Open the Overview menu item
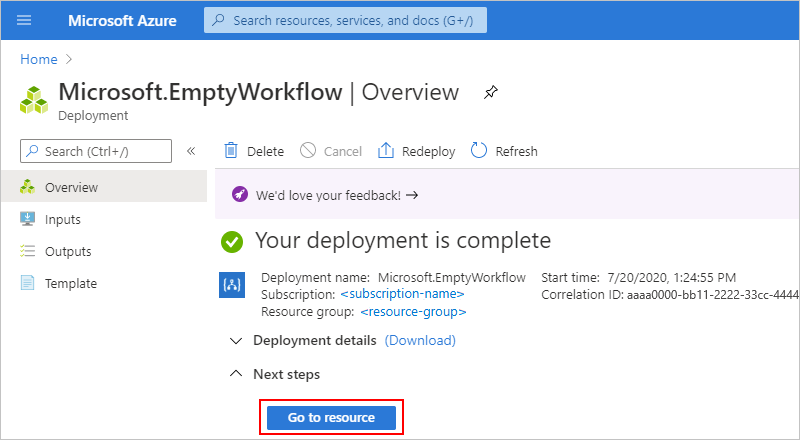This screenshot has width=800, height=440. point(71,187)
